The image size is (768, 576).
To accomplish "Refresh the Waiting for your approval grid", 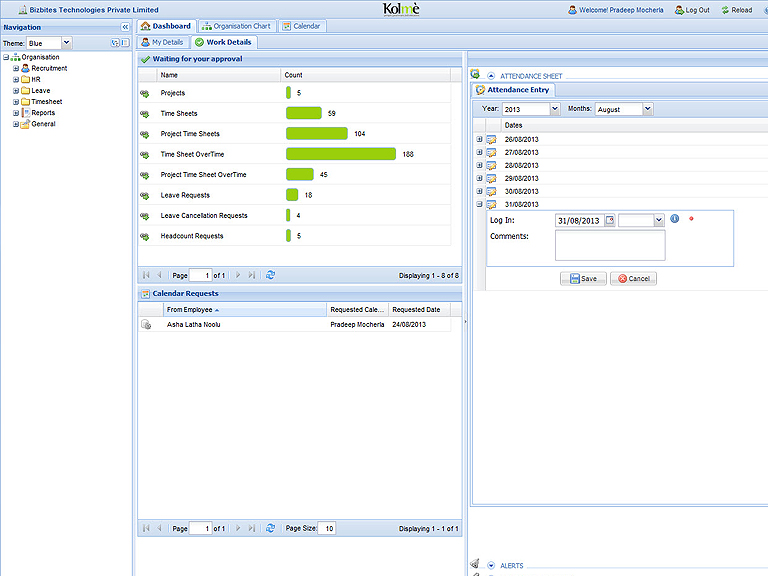I will tap(270, 275).
